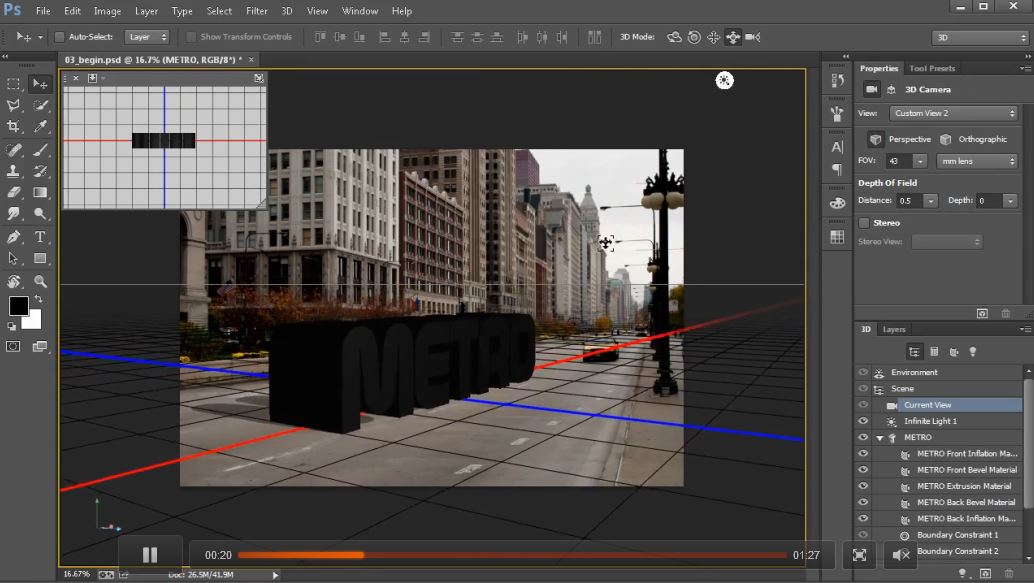The image size is (1034, 583).
Task: Select the Gradient tool
Action: pos(40,193)
